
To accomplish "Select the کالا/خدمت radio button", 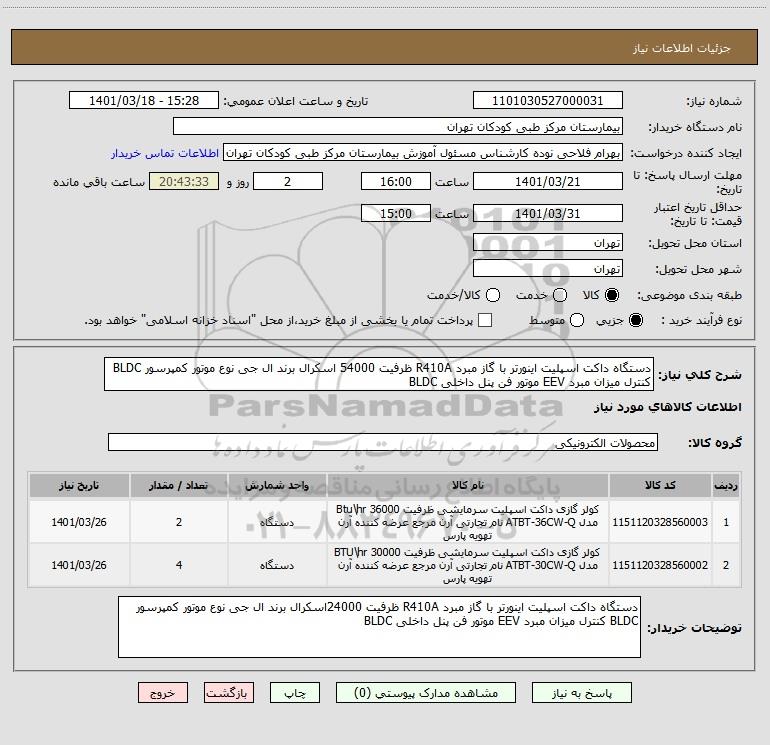I will (x=493, y=295).
